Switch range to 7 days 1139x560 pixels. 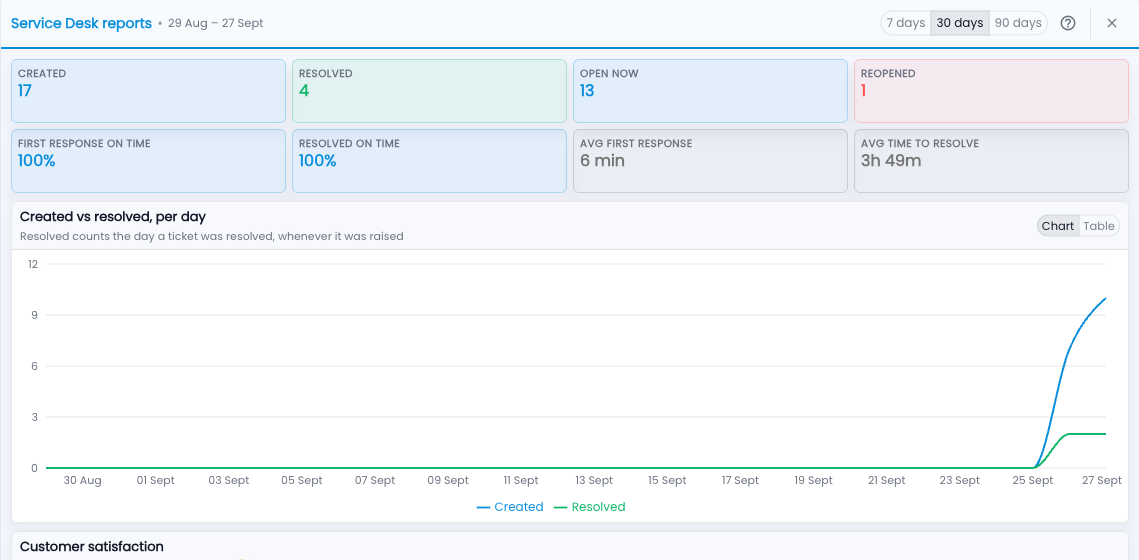906,23
